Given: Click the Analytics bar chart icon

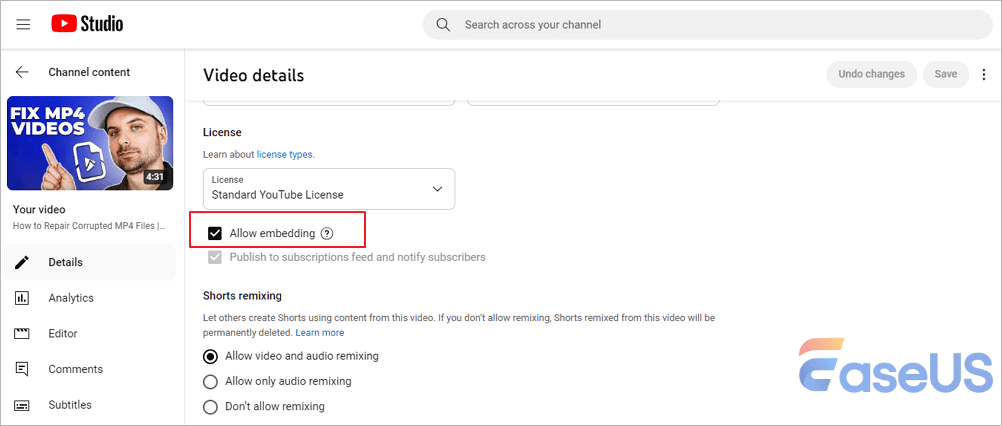Looking at the screenshot, I should click(22, 298).
